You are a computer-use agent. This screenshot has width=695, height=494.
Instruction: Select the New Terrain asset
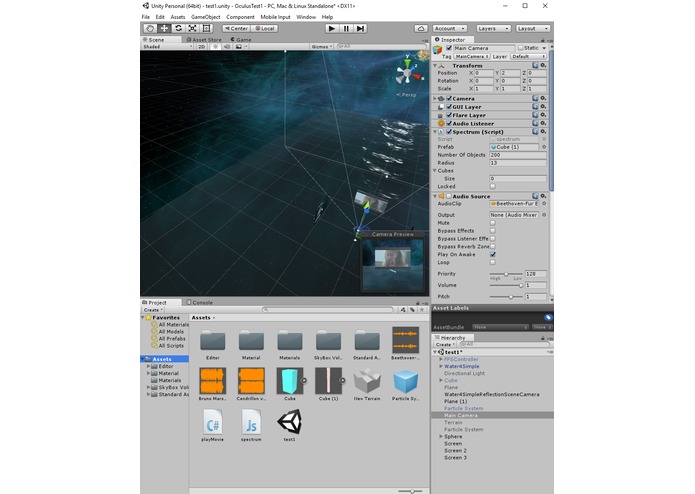[367, 381]
